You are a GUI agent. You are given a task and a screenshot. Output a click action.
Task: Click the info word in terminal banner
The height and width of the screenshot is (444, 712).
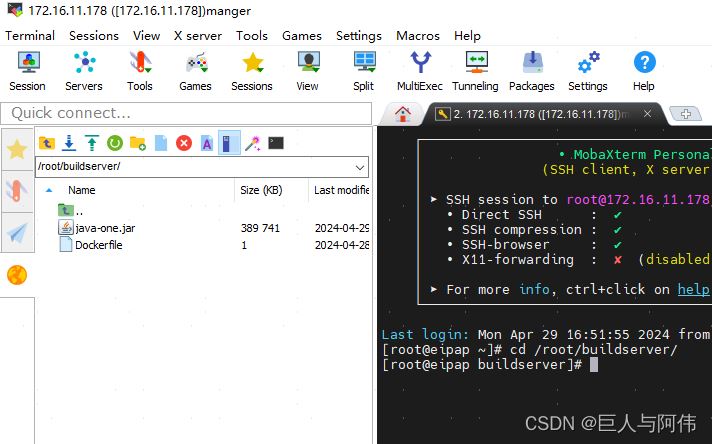point(534,289)
